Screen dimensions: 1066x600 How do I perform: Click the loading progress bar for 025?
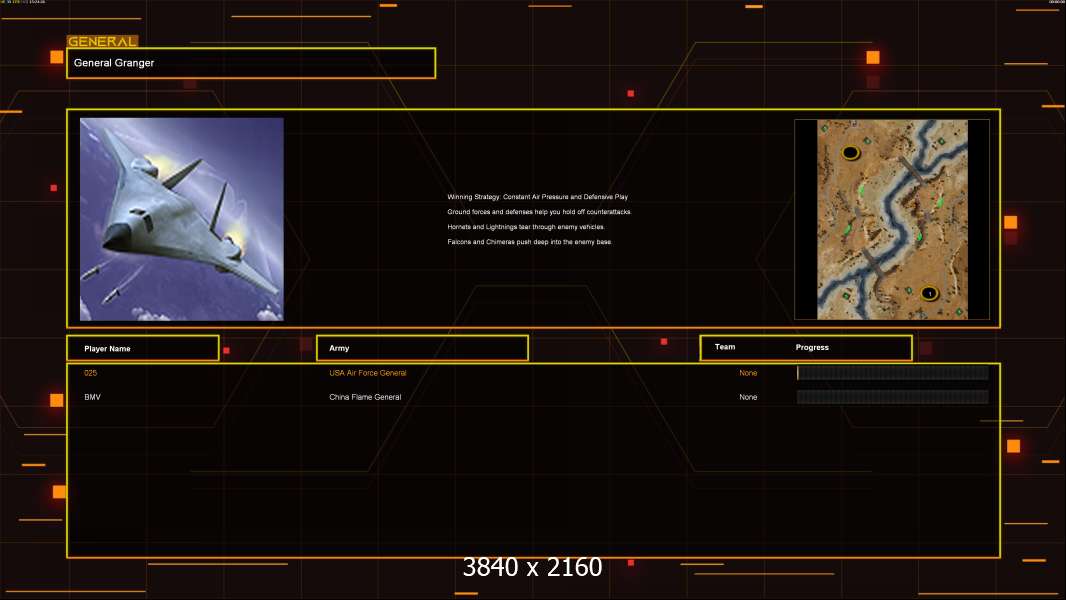893,372
